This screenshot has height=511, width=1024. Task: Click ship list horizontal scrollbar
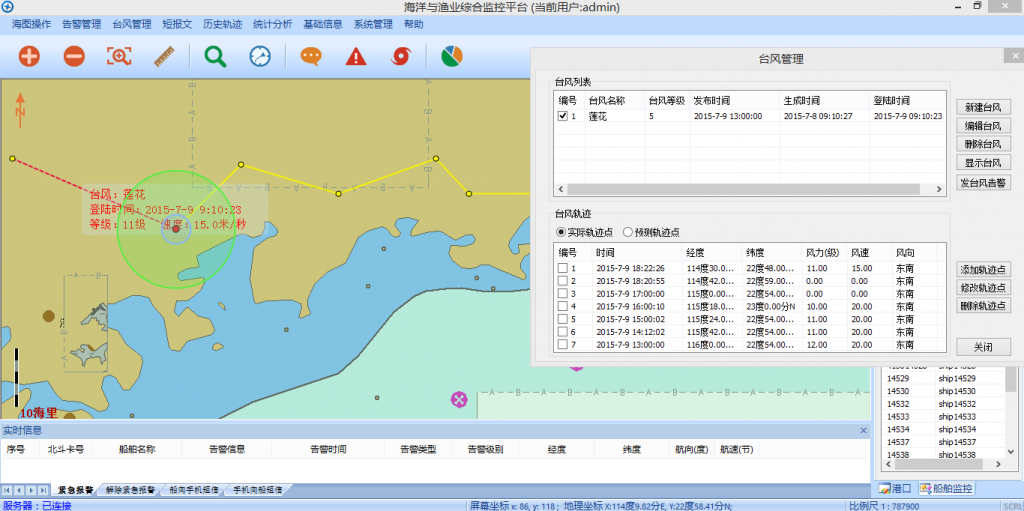point(938,464)
